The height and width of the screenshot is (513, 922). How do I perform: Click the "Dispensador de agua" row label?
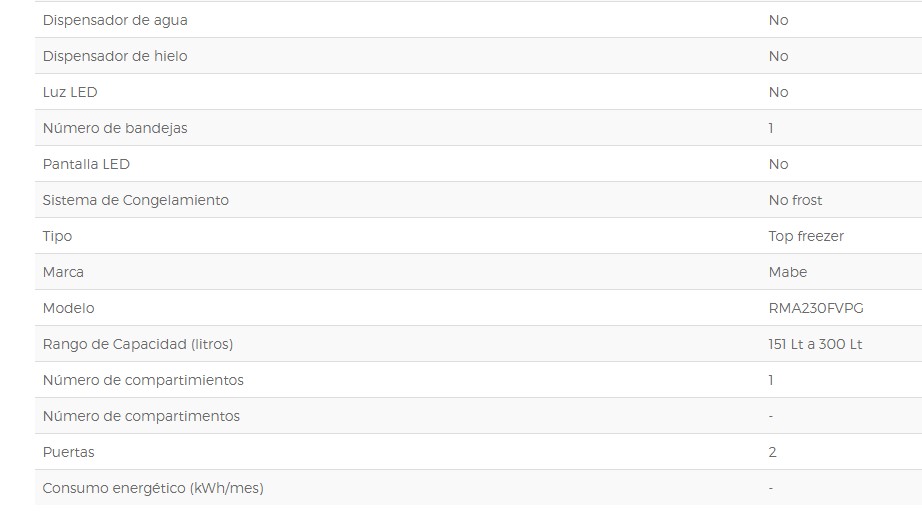coord(115,20)
